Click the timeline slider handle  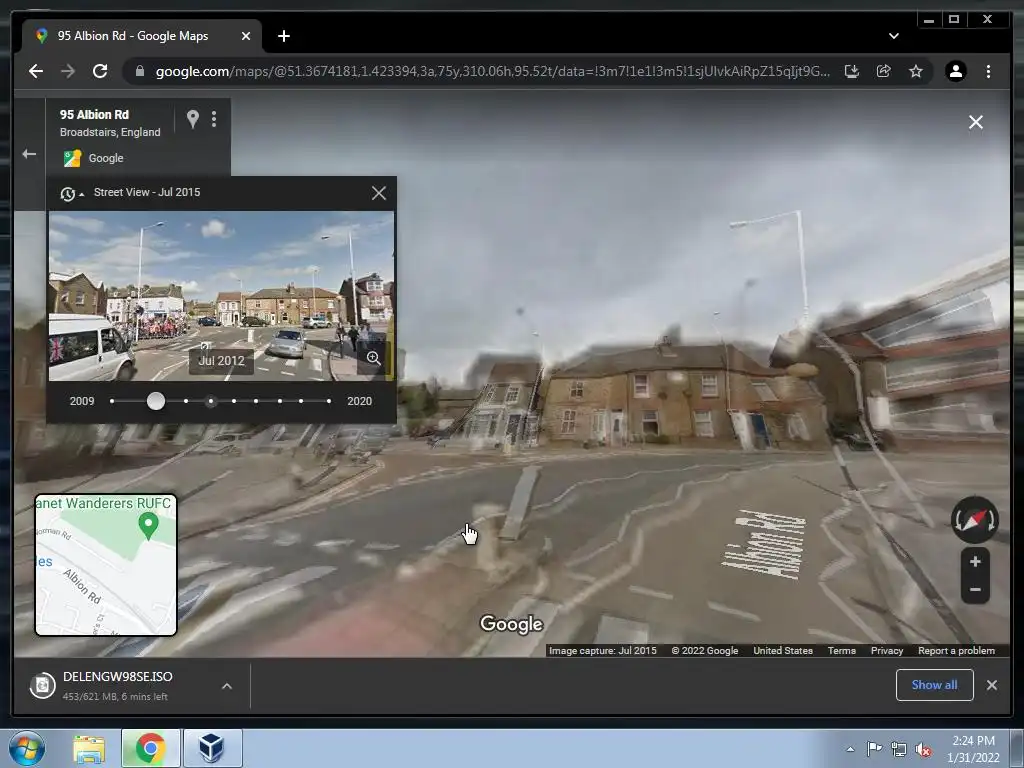click(155, 401)
